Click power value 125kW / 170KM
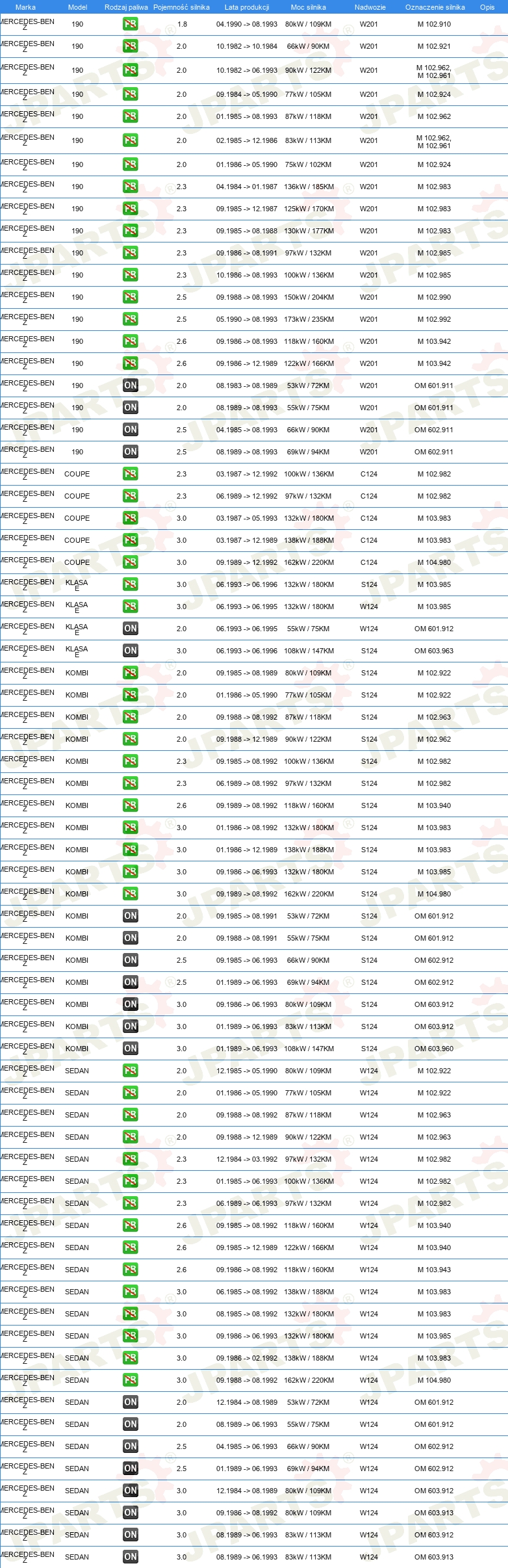 click(x=309, y=209)
